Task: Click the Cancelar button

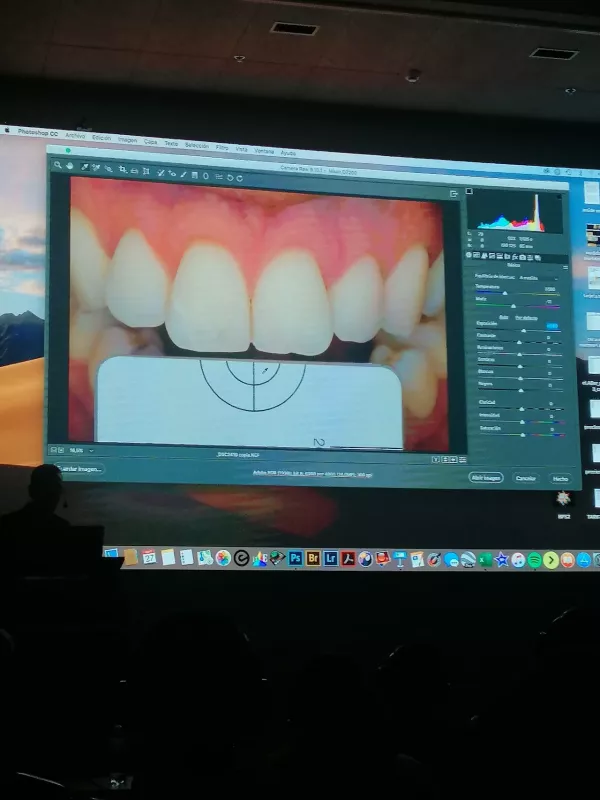Action: pos(525,479)
